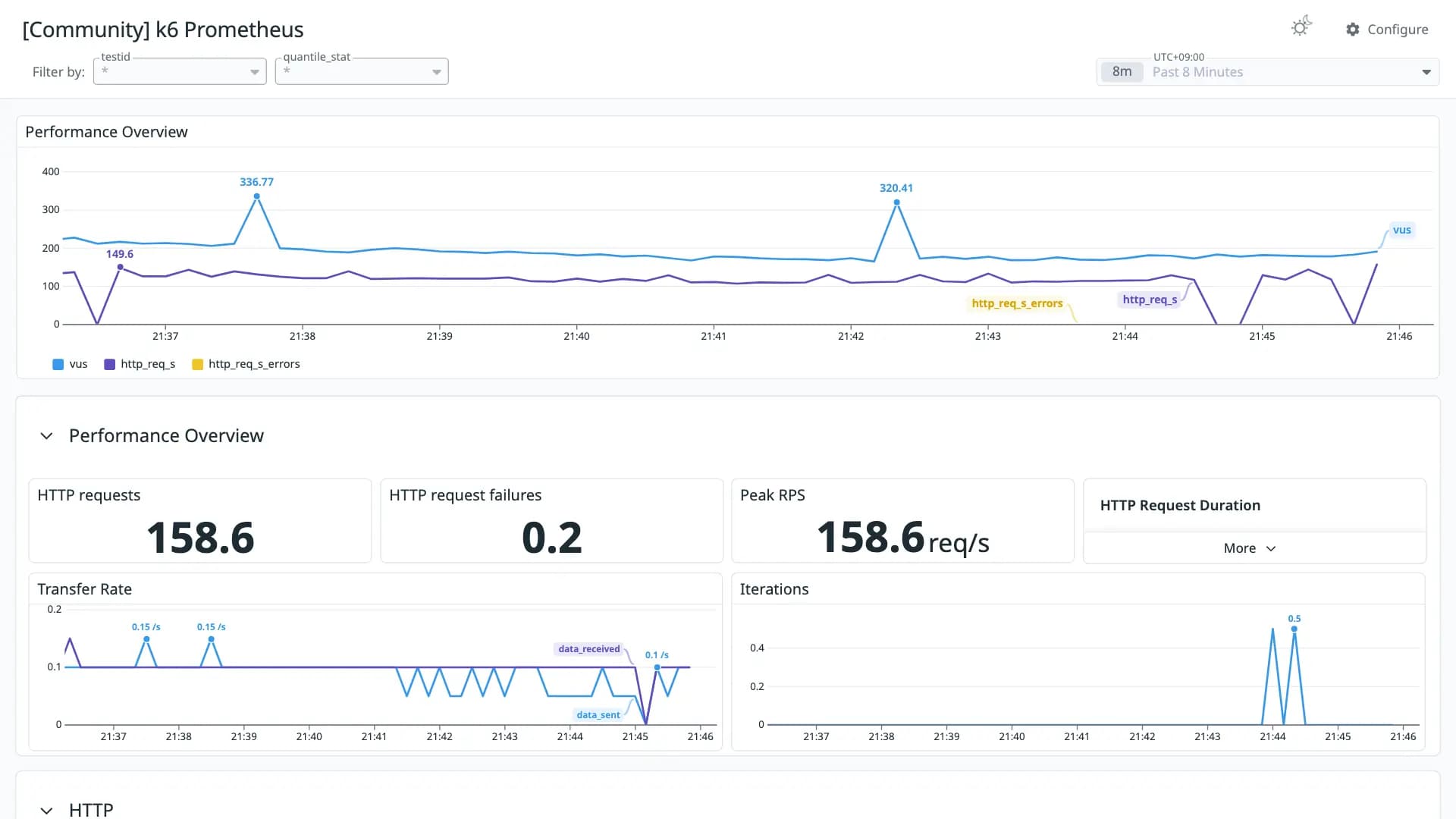Click the Transfer Rate panel title
This screenshot has width=1456, height=819.
tap(84, 589)
